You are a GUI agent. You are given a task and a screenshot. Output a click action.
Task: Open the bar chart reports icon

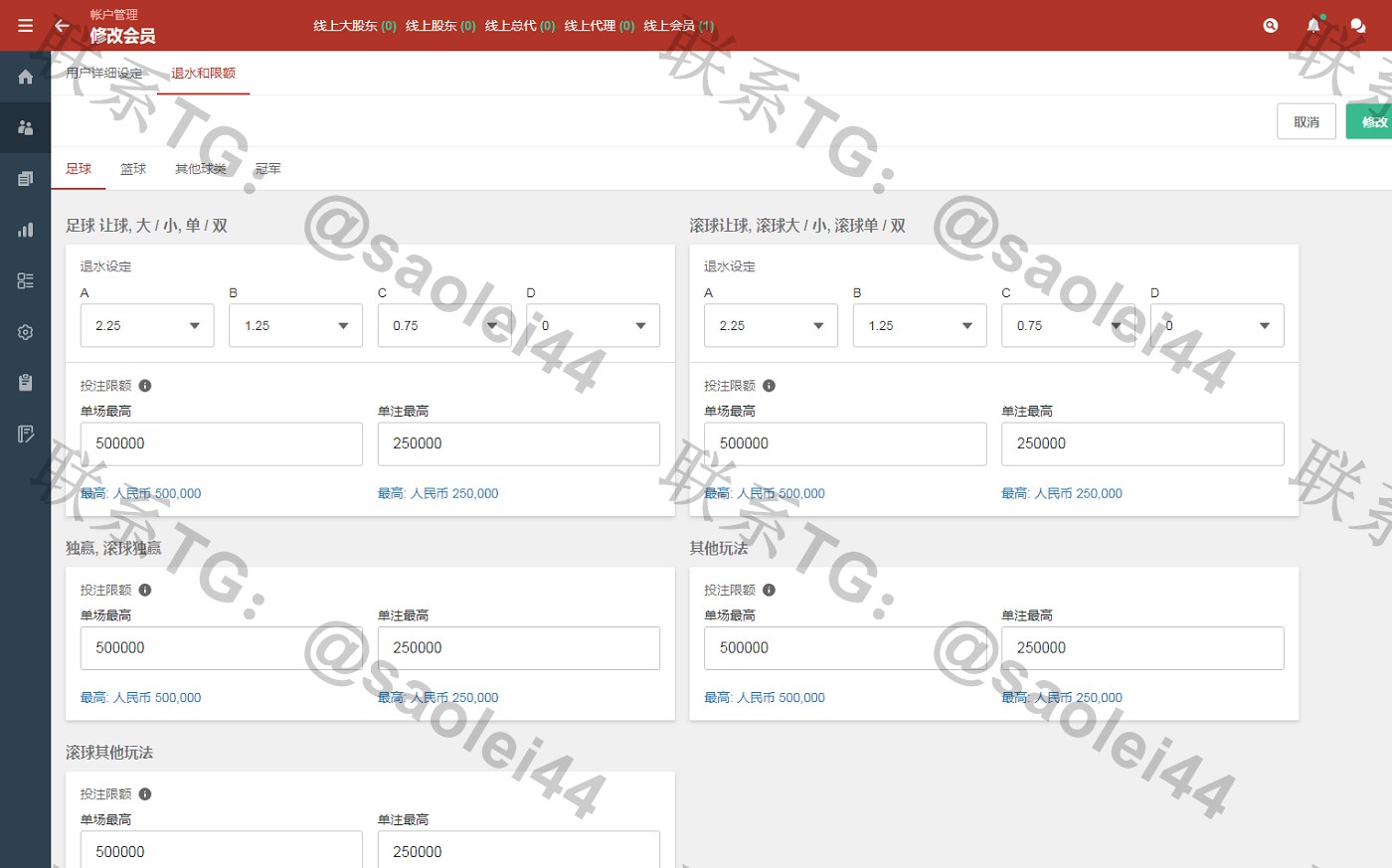(25, 230)
